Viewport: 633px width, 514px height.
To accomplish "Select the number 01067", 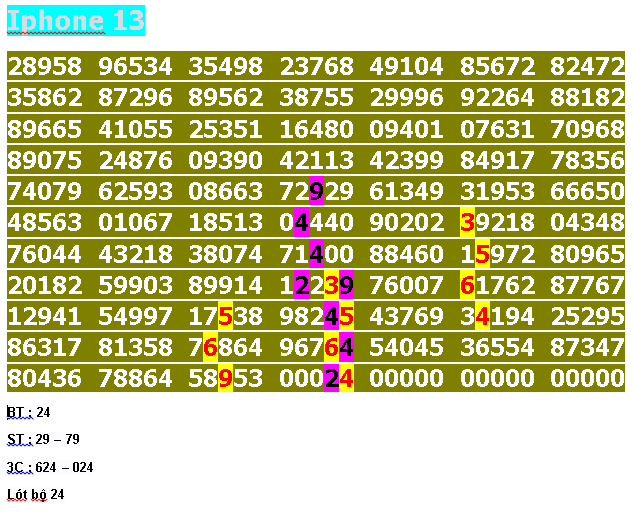I will pos(135,222).
